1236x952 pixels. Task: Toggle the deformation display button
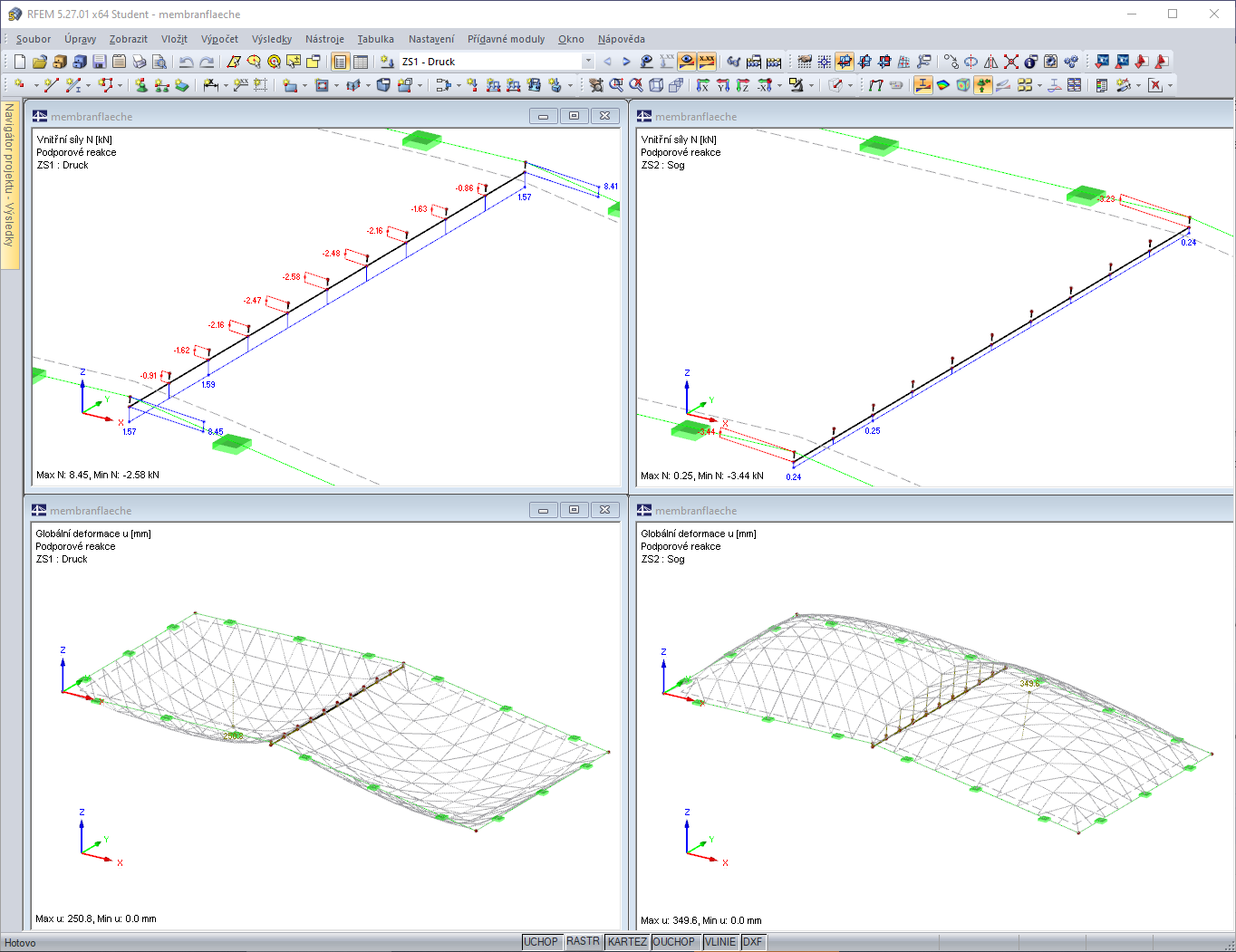pos(922,85)
